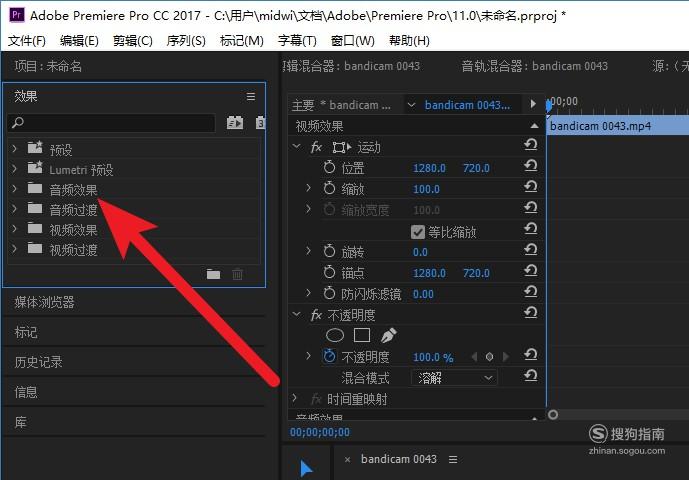689x480 pixels.
Task: Toggle the fx switch for 不透明度 effect
Action: pyautogui.click(x=316, y=315)
